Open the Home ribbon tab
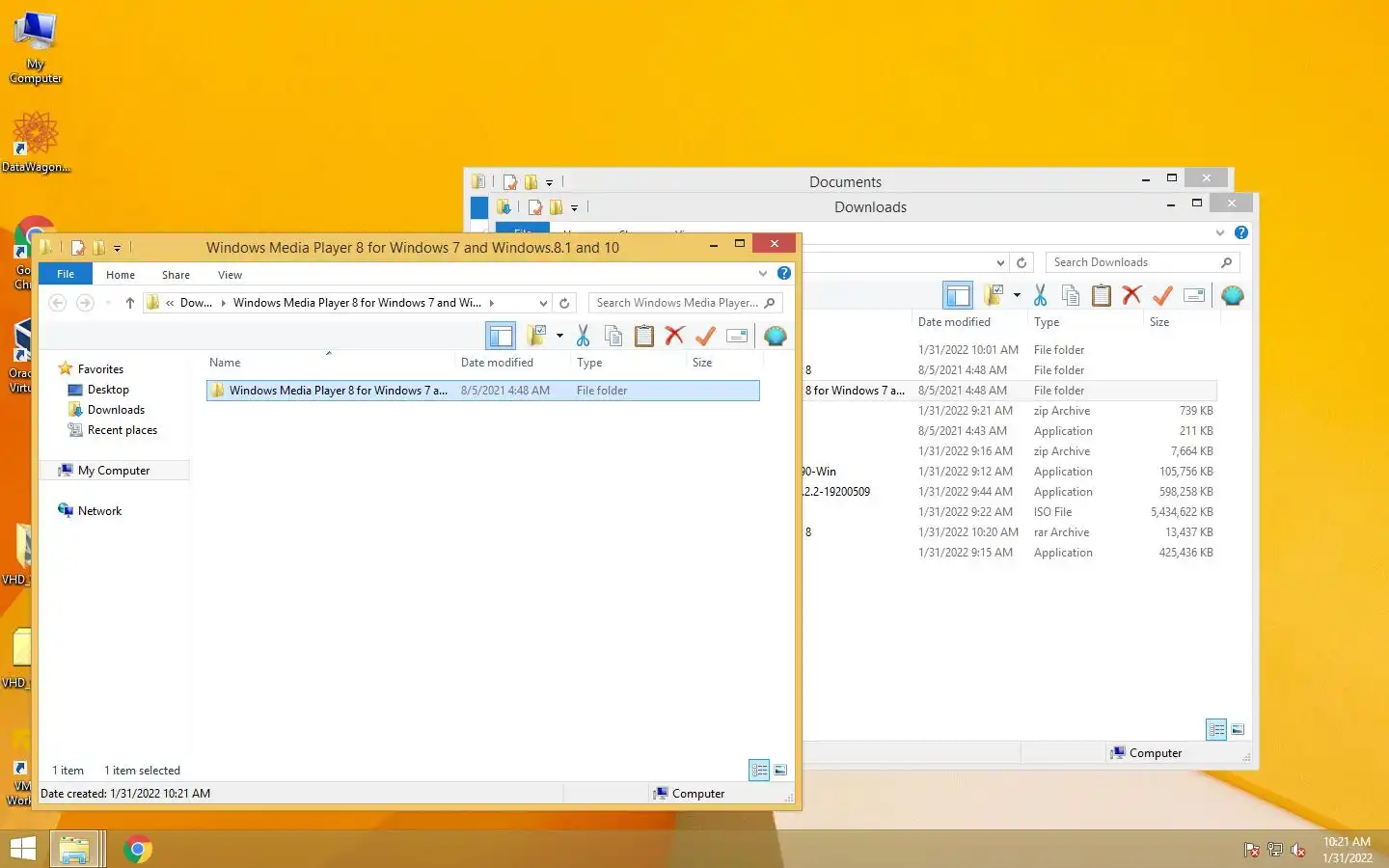 [121, 275]
